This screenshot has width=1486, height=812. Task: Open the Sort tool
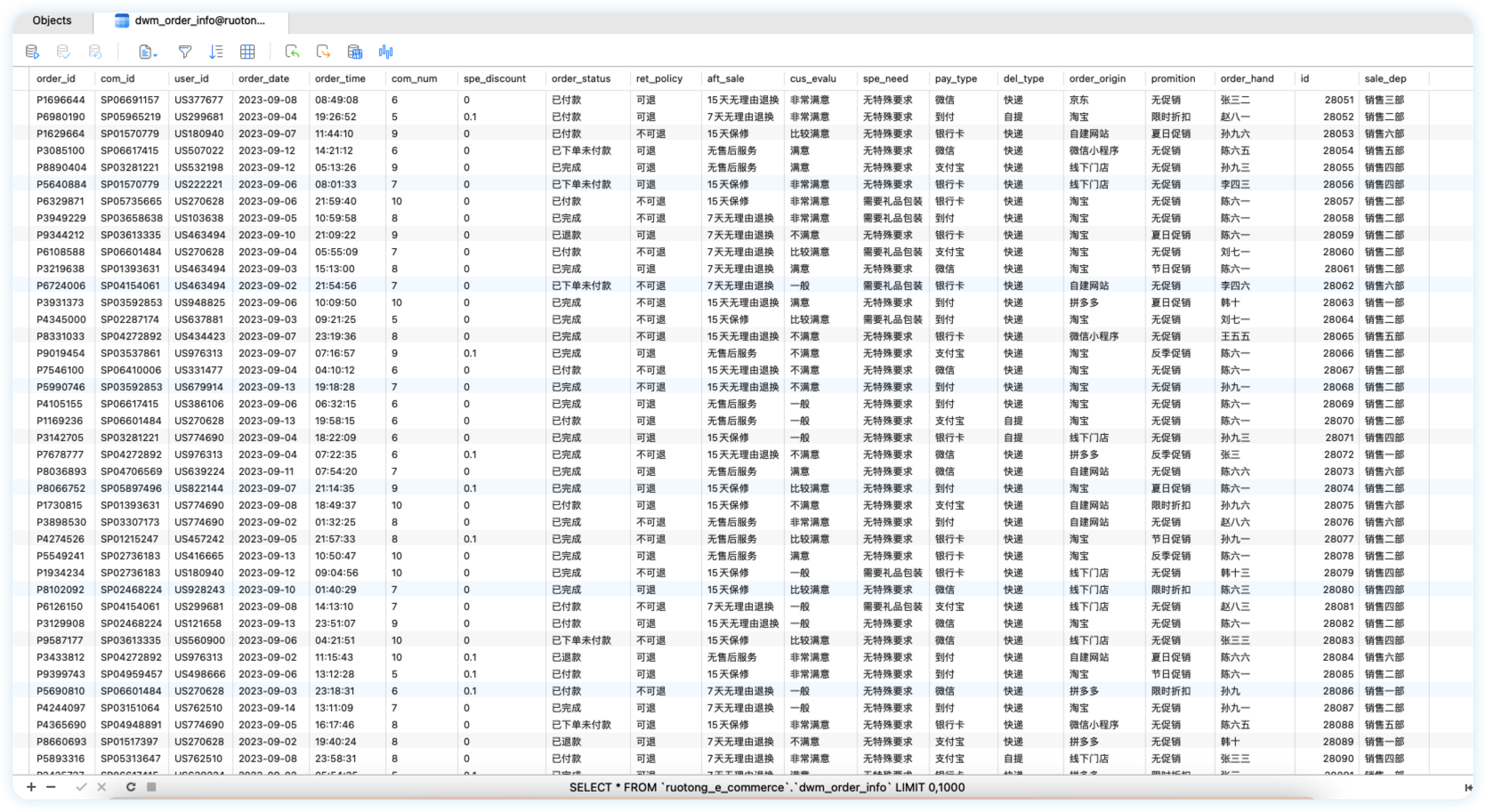click(216, 52)
